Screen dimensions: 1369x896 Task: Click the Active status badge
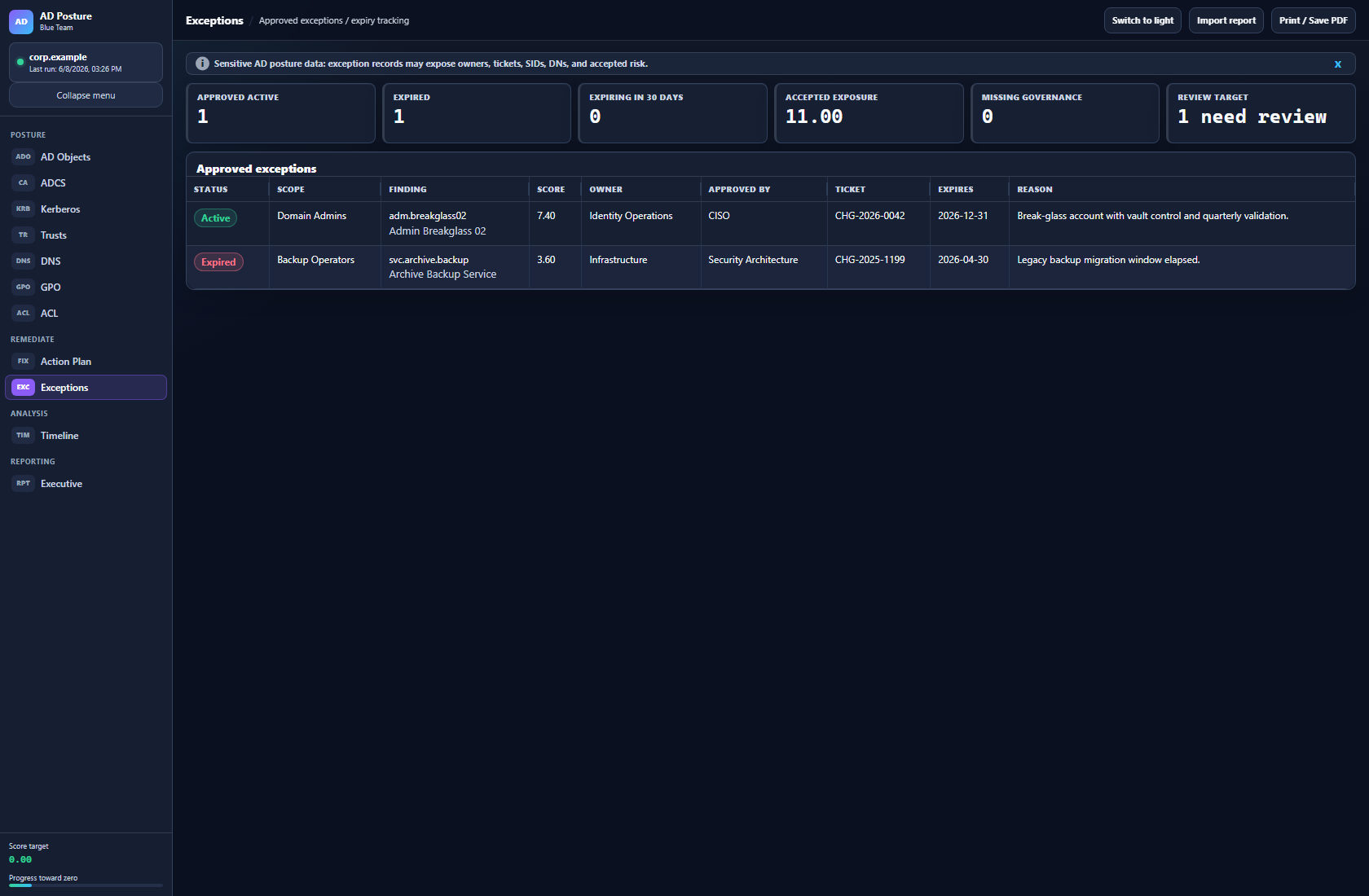click(x=215, y=218)
